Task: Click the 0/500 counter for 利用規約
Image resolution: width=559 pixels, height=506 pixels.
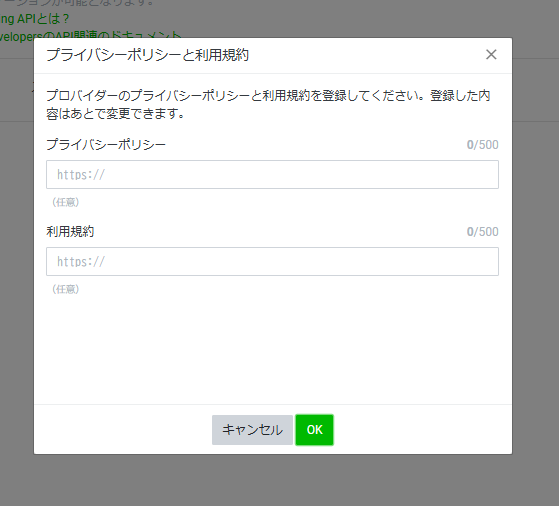Action: pyautogui.click(x=482, y=231)
